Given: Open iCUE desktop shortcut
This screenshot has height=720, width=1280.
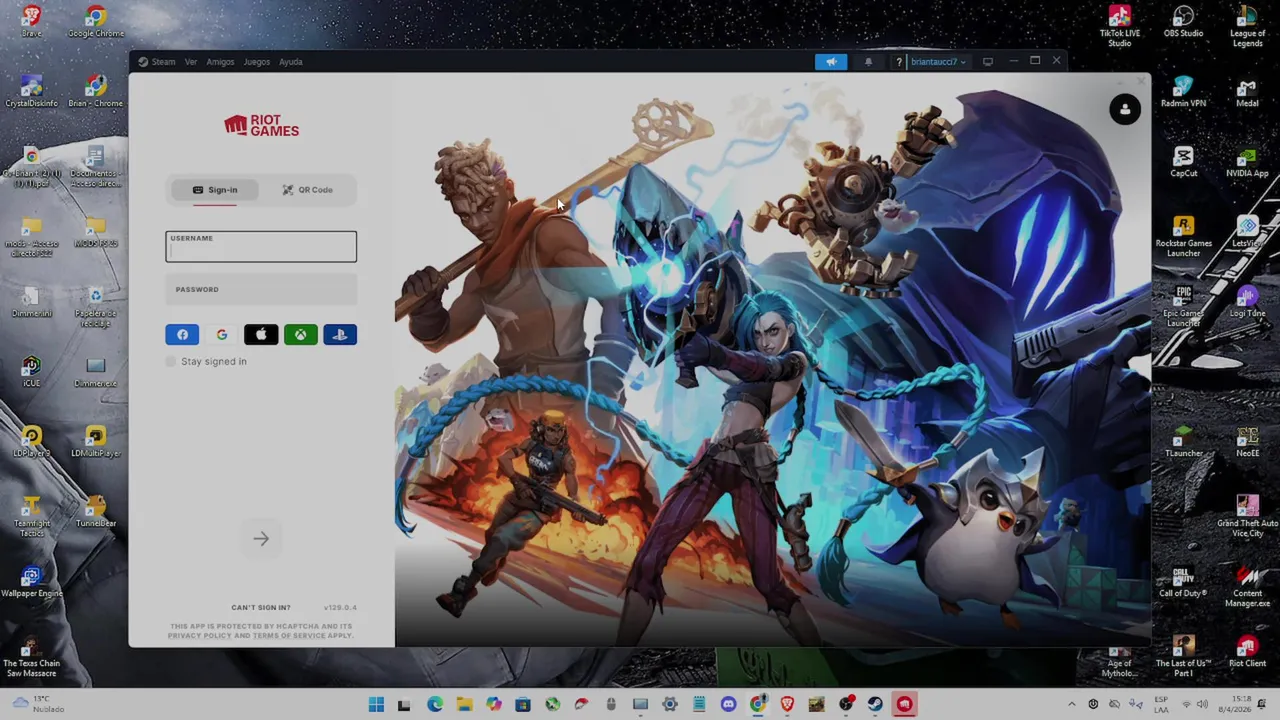Looking at the screenshot, I should coord(32,371).
